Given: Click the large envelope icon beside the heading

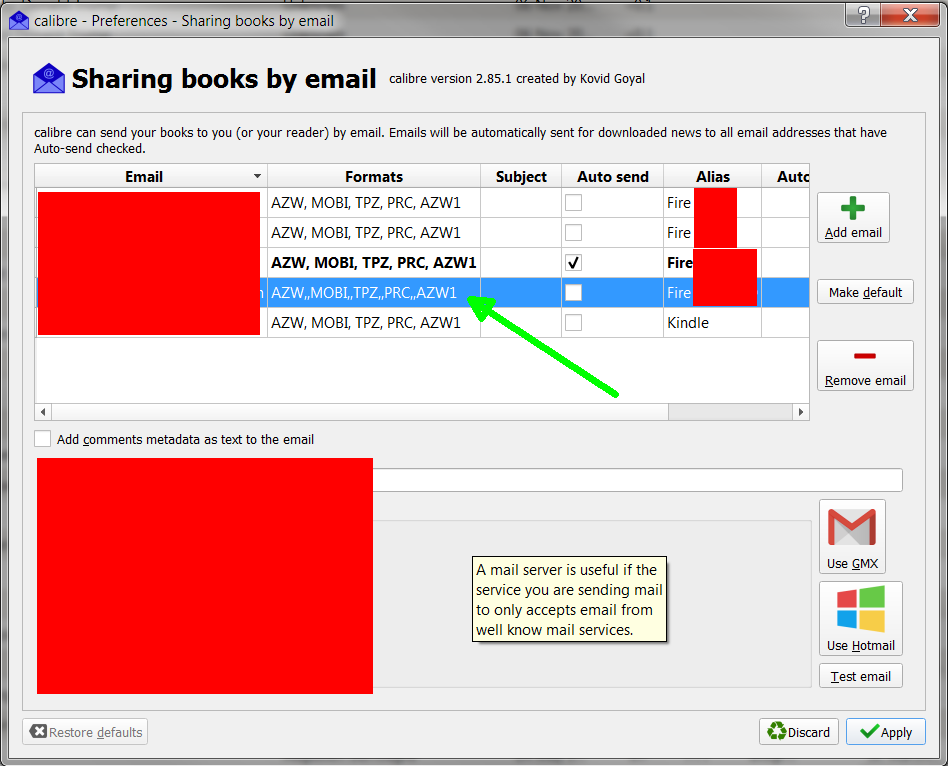Looking at the screenshot, I should coord(48,79).
